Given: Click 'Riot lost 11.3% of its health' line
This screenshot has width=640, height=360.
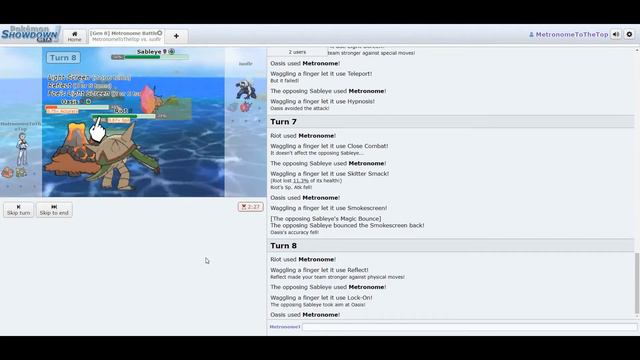Looking at the screenshot, I should [306, 180].
